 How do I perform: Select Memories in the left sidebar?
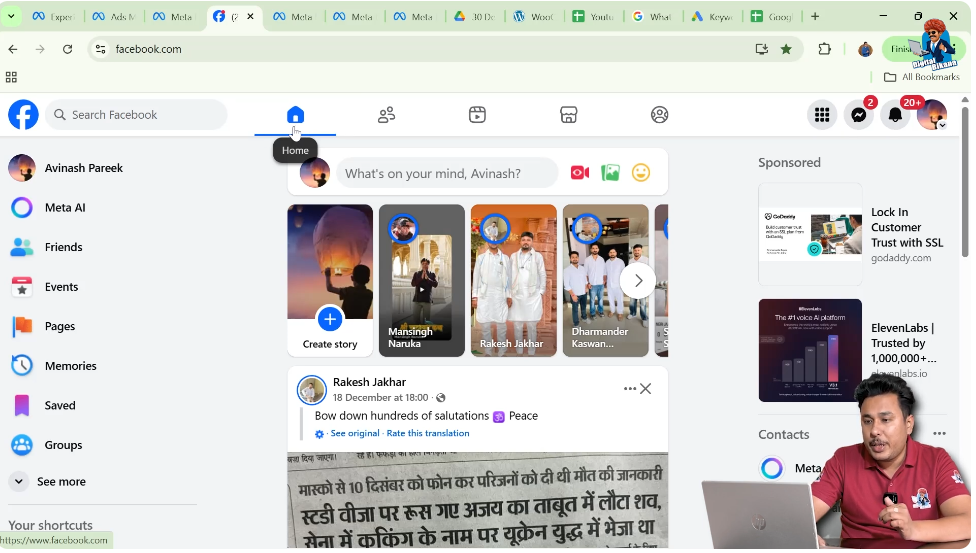click(70, 366)
